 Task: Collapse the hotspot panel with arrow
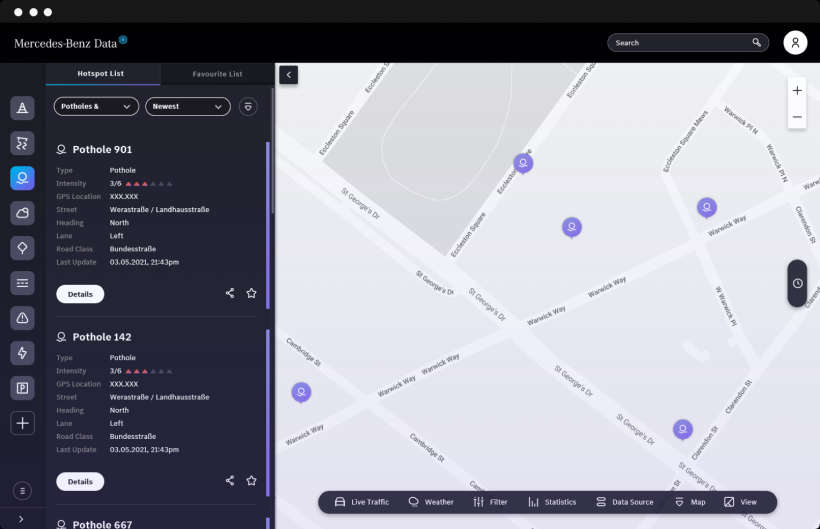point(289,75)
